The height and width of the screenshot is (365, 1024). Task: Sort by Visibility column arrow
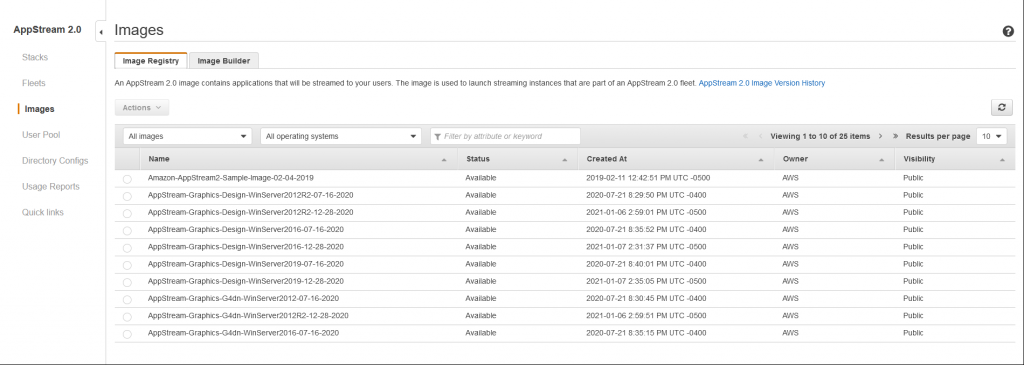click(x=1002, y=159)
